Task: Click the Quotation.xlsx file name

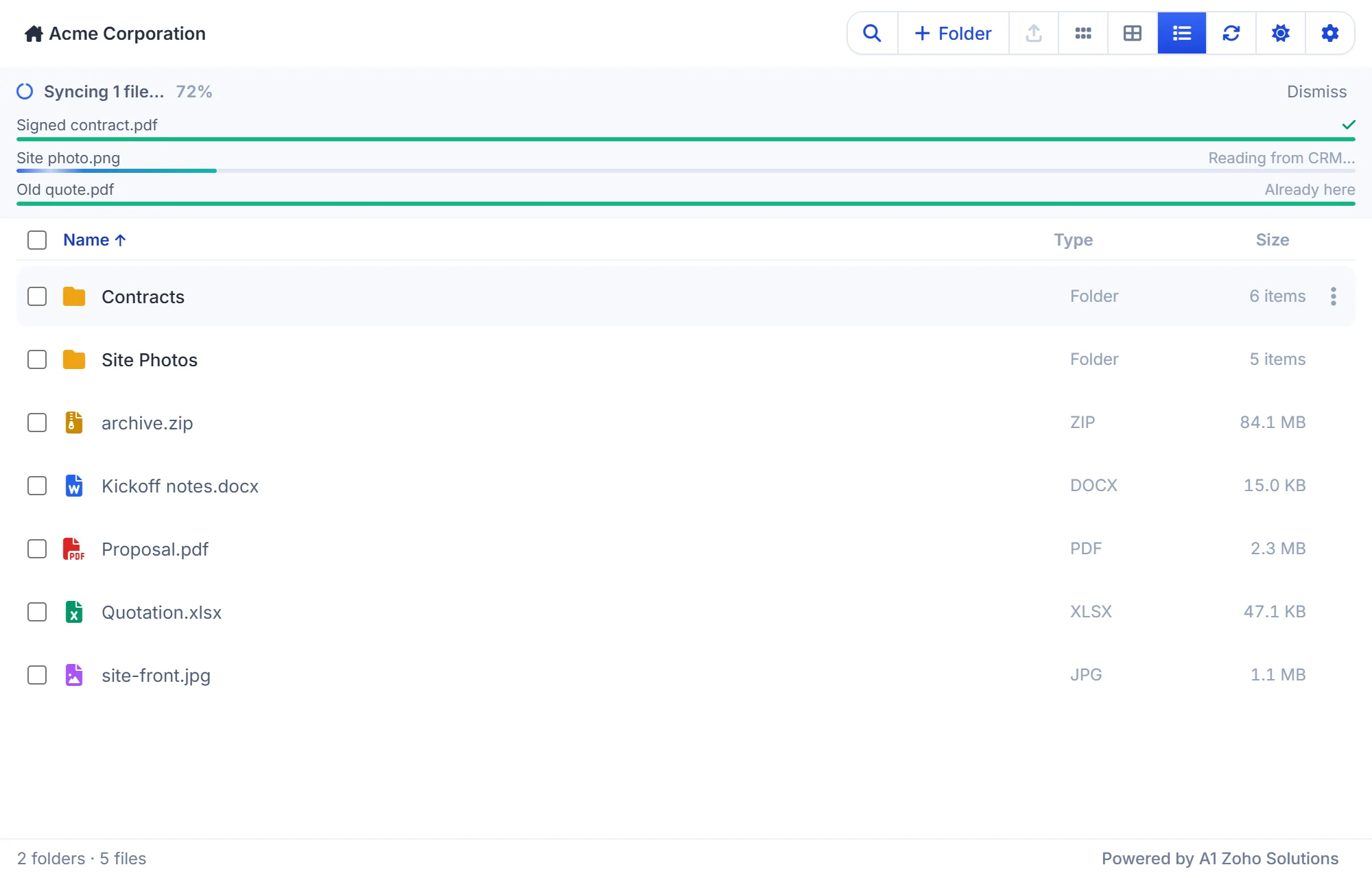Action: click(162, 612)
